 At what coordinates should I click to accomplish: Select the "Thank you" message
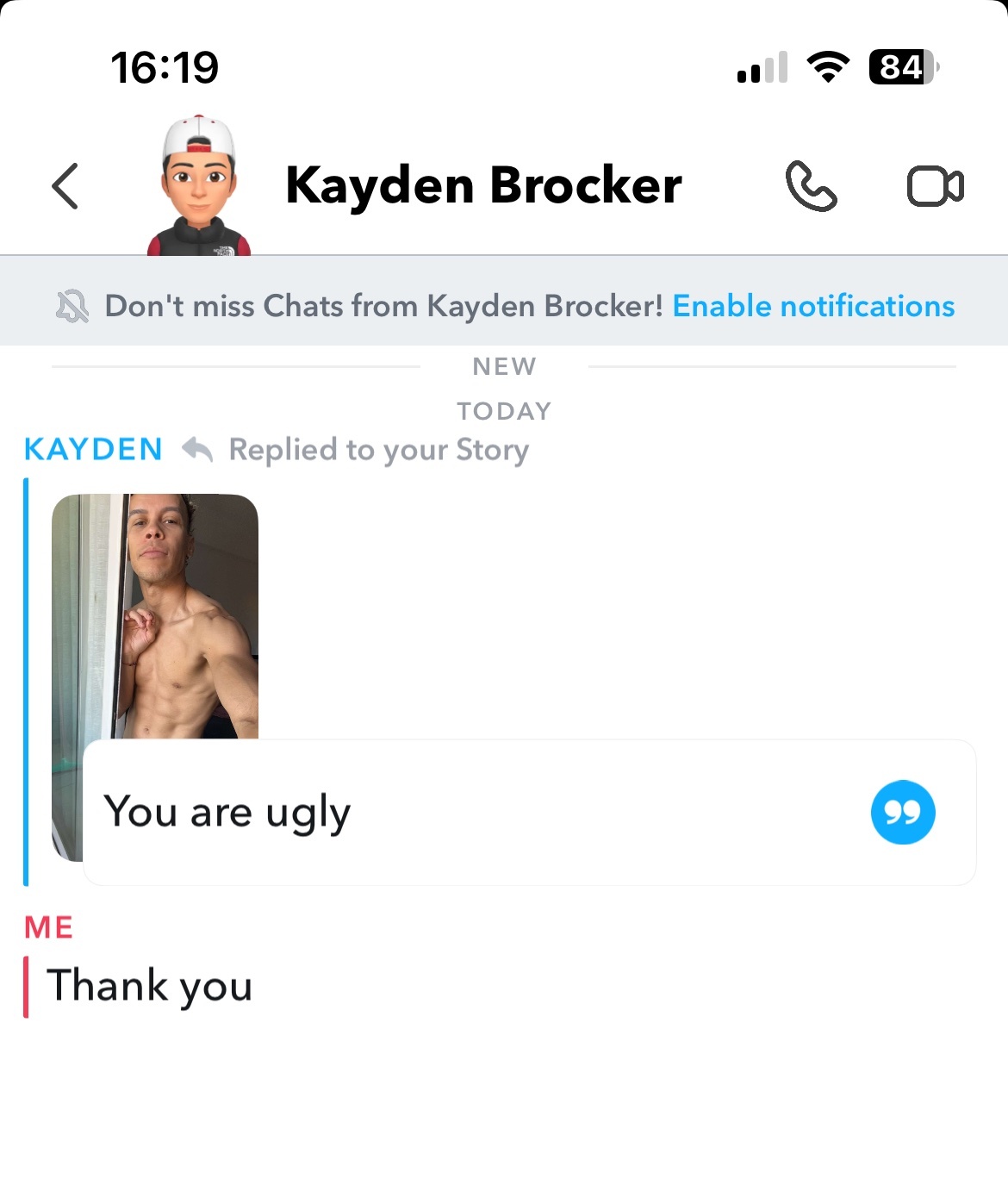coord(149,986)
